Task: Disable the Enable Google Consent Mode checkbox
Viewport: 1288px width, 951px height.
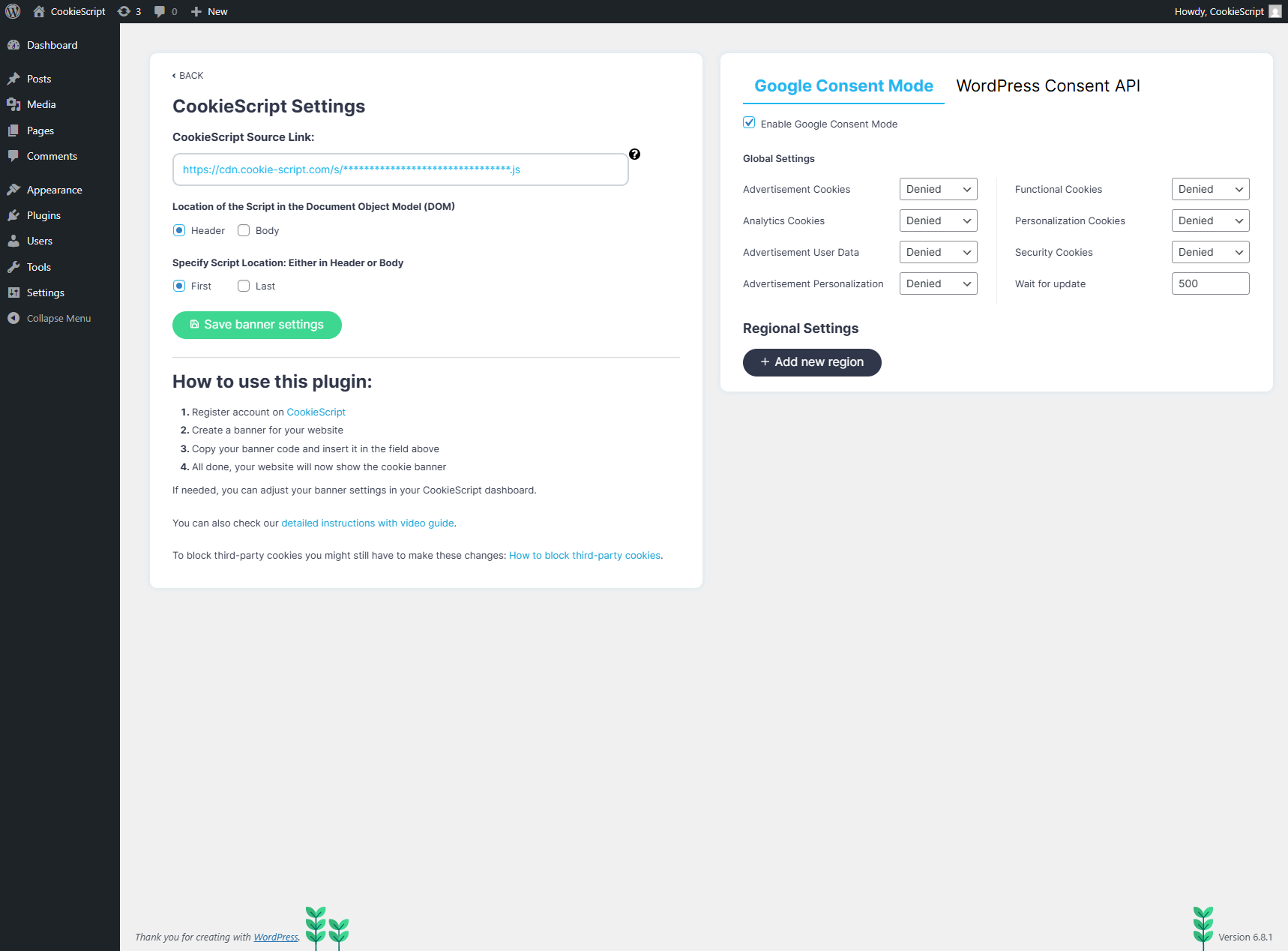Action: [x=749, y=123]
